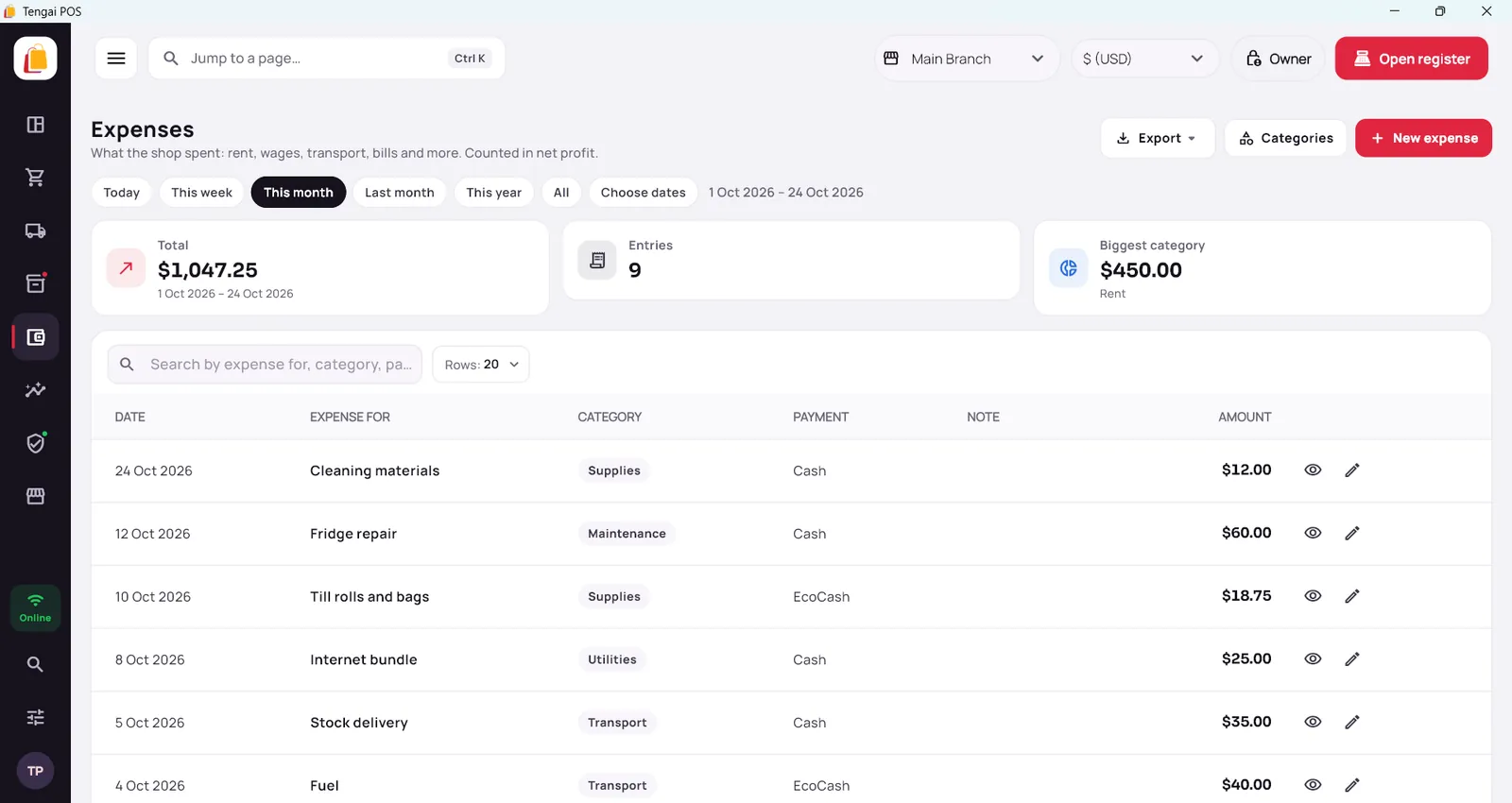This screenshot has height=803, width=1512.
Task: View the Stock delivery expense details
Action: 1313,722
